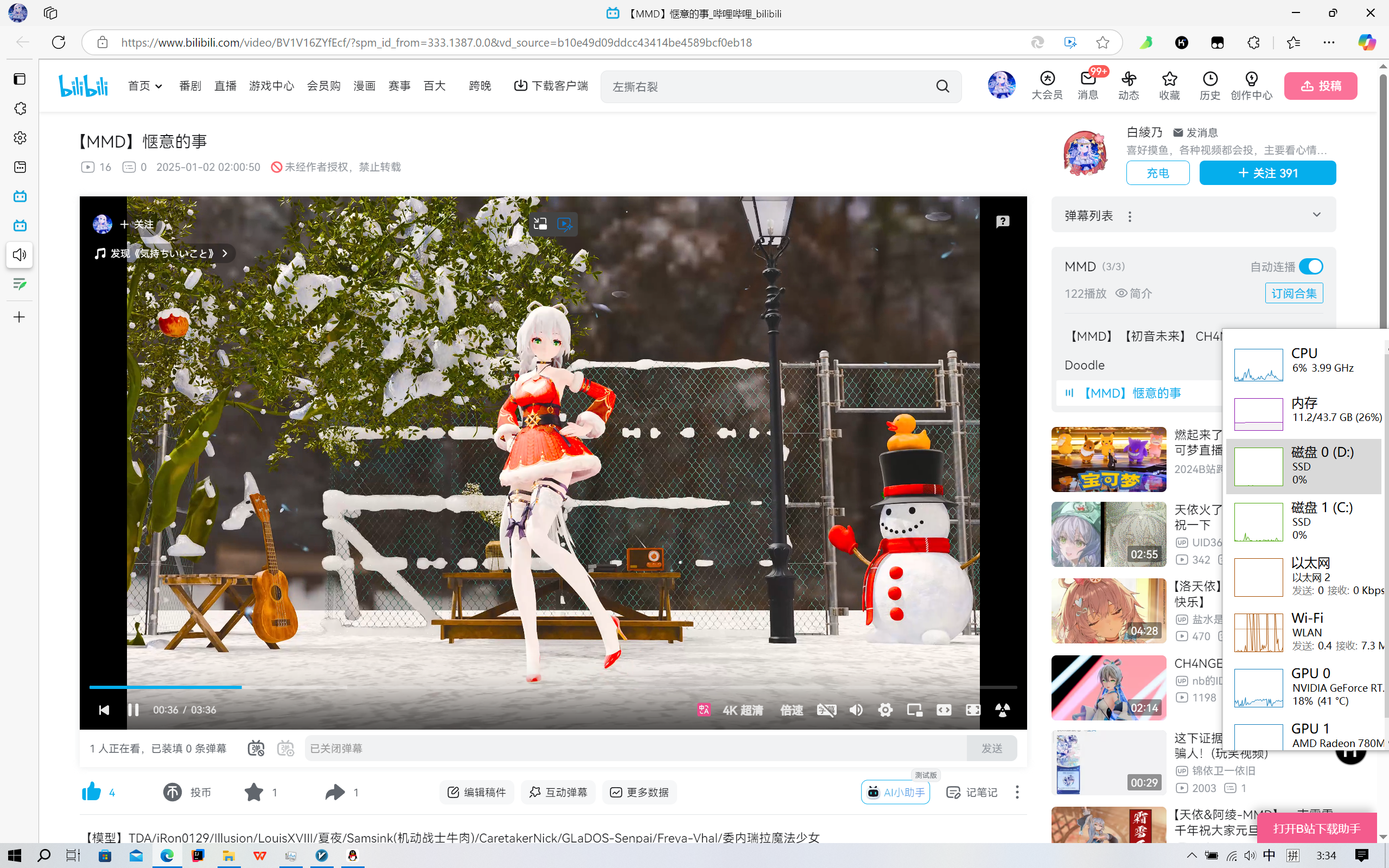The image size is (1389, 868).
Task: Toggle danmaku display off icon
Action: [256, 749]
